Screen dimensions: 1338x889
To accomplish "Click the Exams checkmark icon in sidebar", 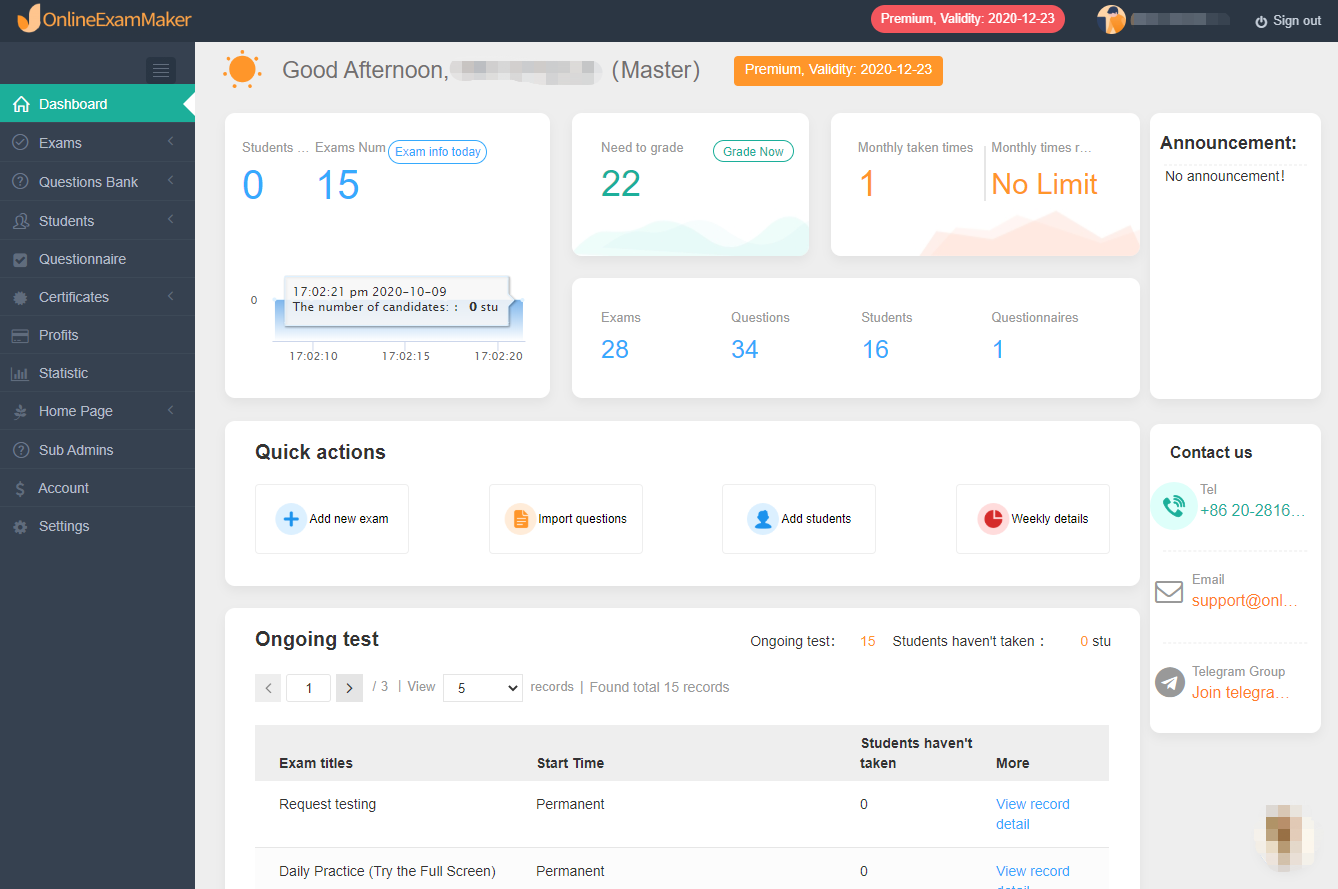I will pyautogui.click(x=20, y=143).
